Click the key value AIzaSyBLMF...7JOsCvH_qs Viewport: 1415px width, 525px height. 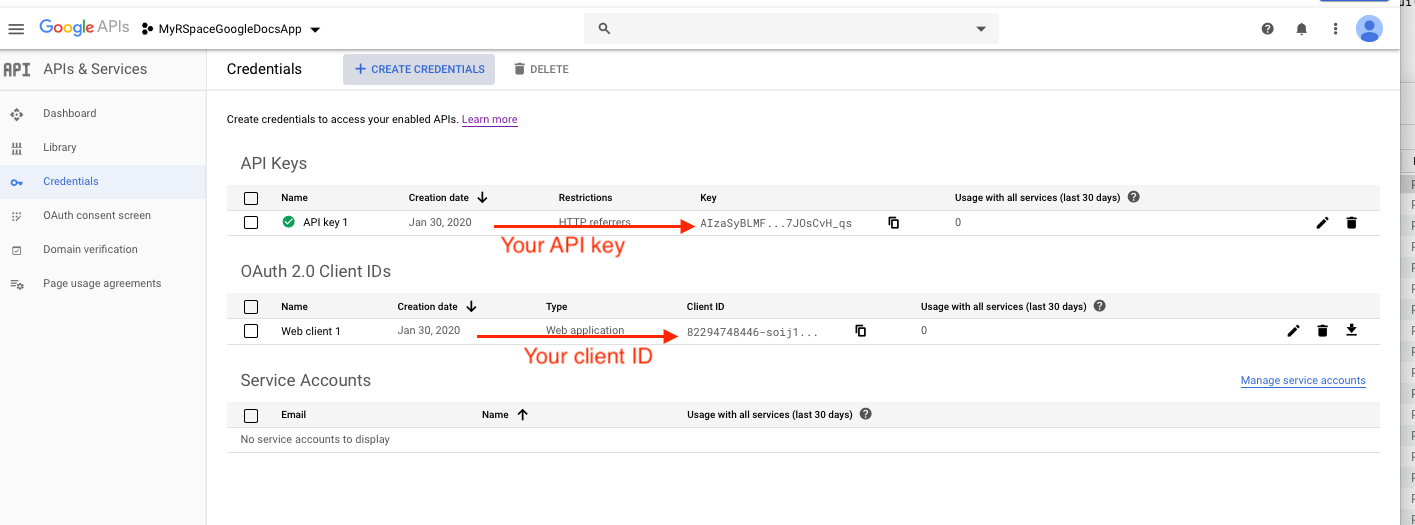(x=776, y=223)
